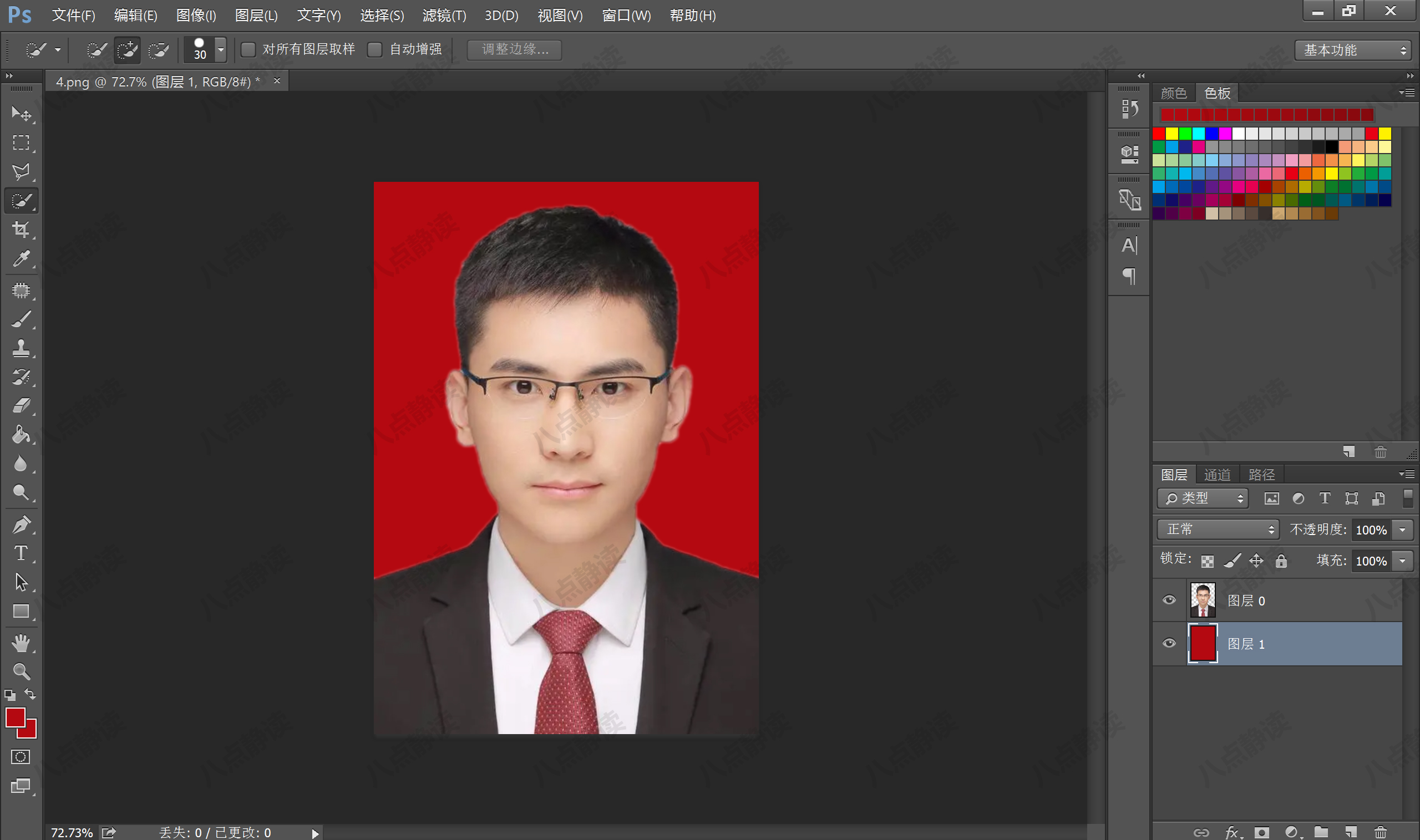This screenshot has width=1420, height=840.
Task: Enable 自动增强 auto-enhance option
Action: pos(376,50)
